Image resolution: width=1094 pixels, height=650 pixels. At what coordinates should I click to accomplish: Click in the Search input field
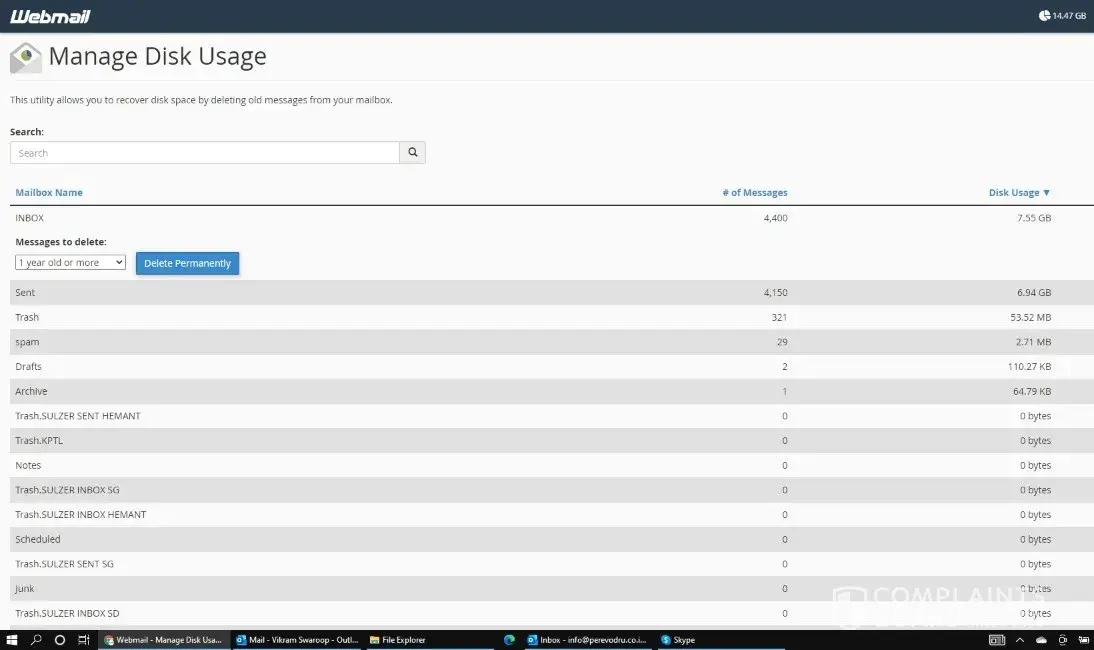click(204, 153)
